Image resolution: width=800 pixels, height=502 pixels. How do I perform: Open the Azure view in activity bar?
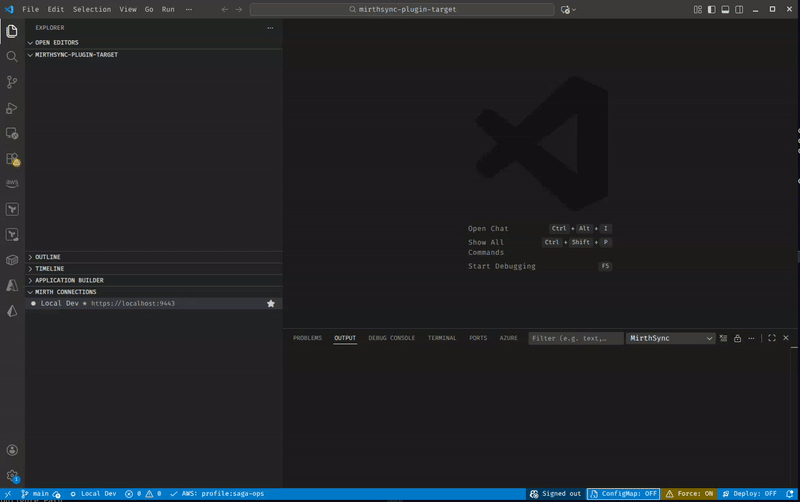pos(12,285)
